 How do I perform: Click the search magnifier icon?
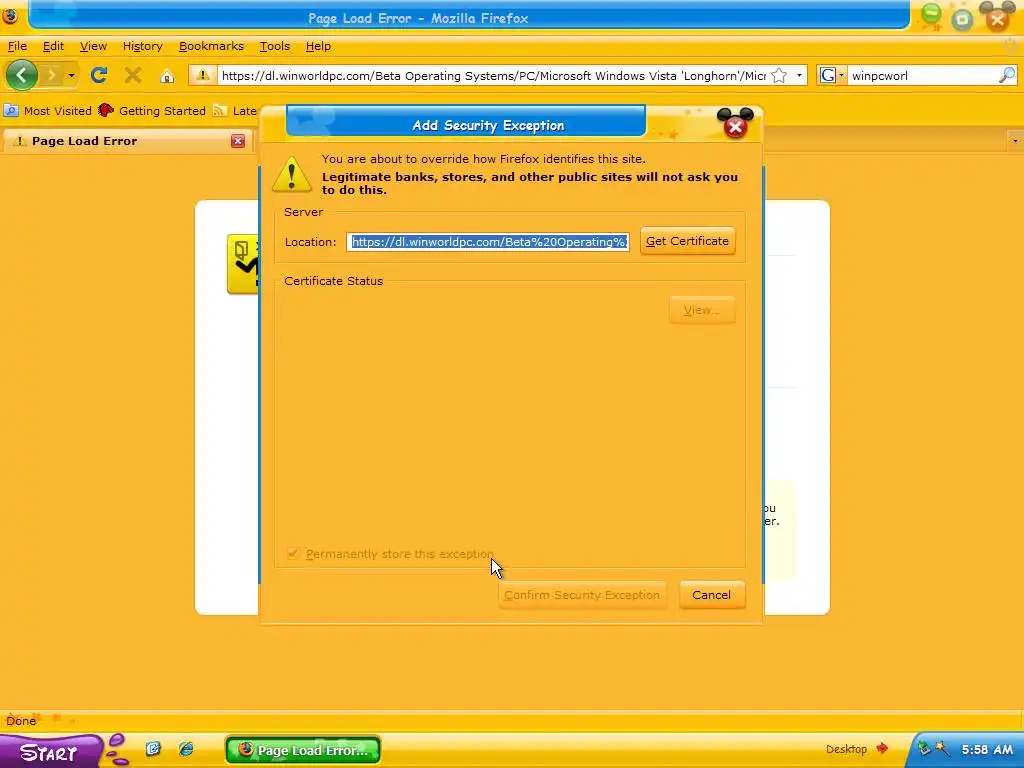coord(1006,76)
